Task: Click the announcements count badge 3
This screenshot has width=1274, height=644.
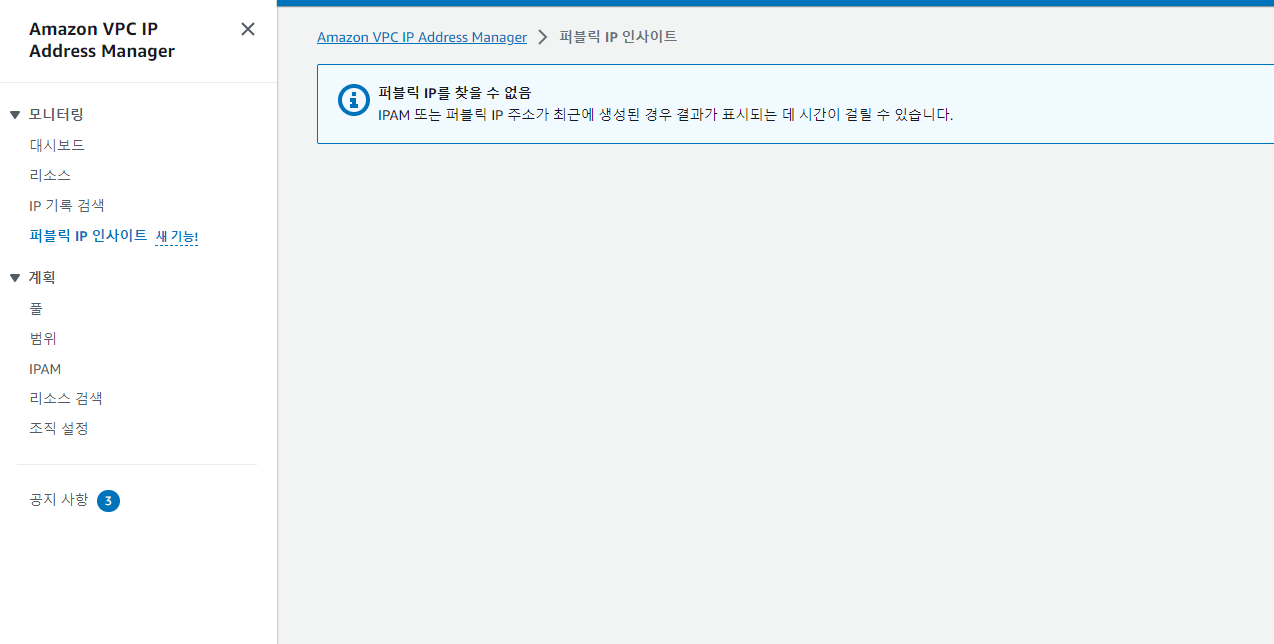Action: pyautogui.click(x=109, y=501)
